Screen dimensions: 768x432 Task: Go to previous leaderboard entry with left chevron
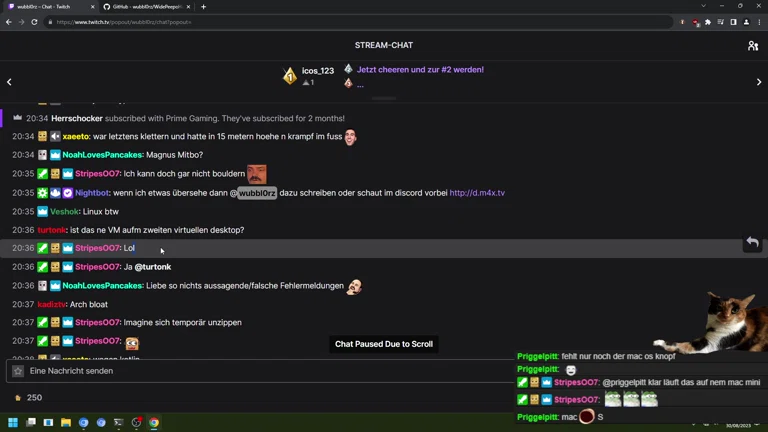pyautogui.click(x=10, y=82)
